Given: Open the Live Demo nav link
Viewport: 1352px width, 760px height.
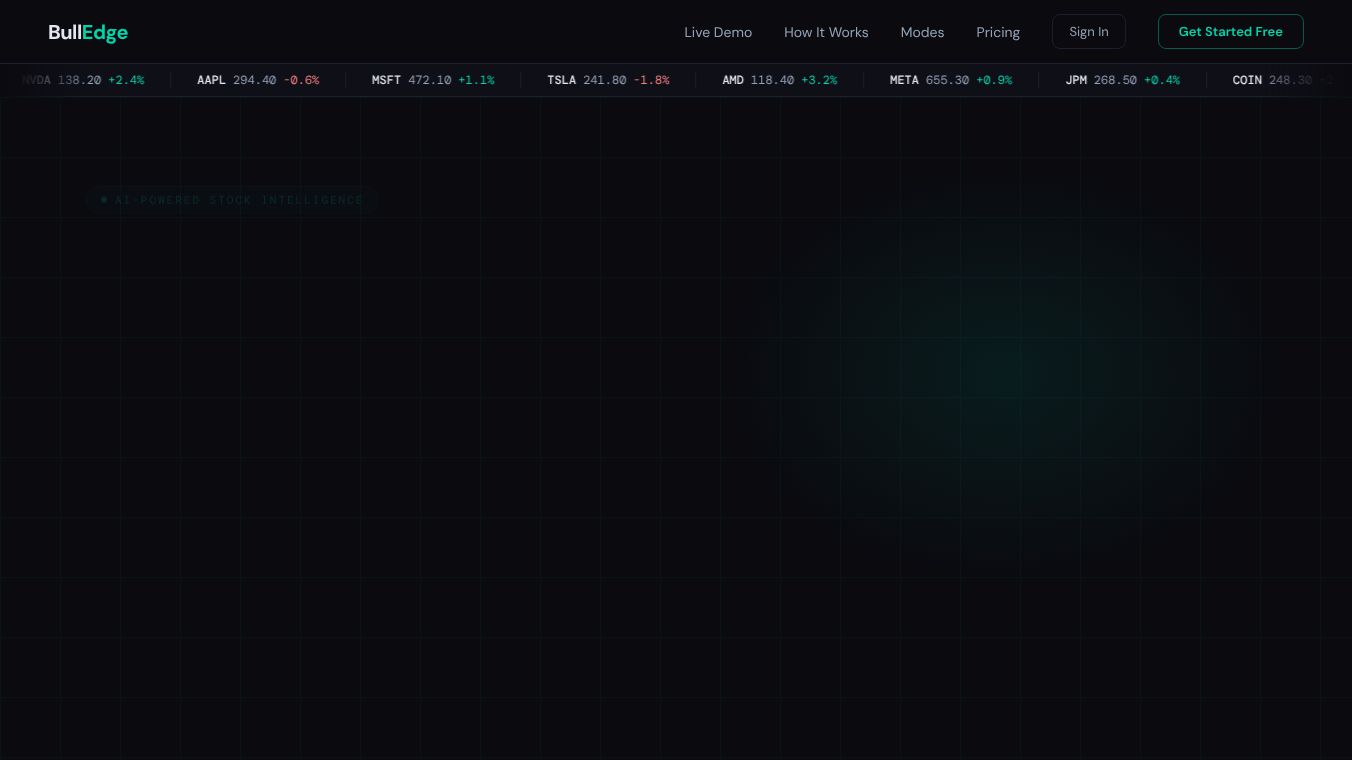Looking at the screenshot, I should (x=718, y=32).
